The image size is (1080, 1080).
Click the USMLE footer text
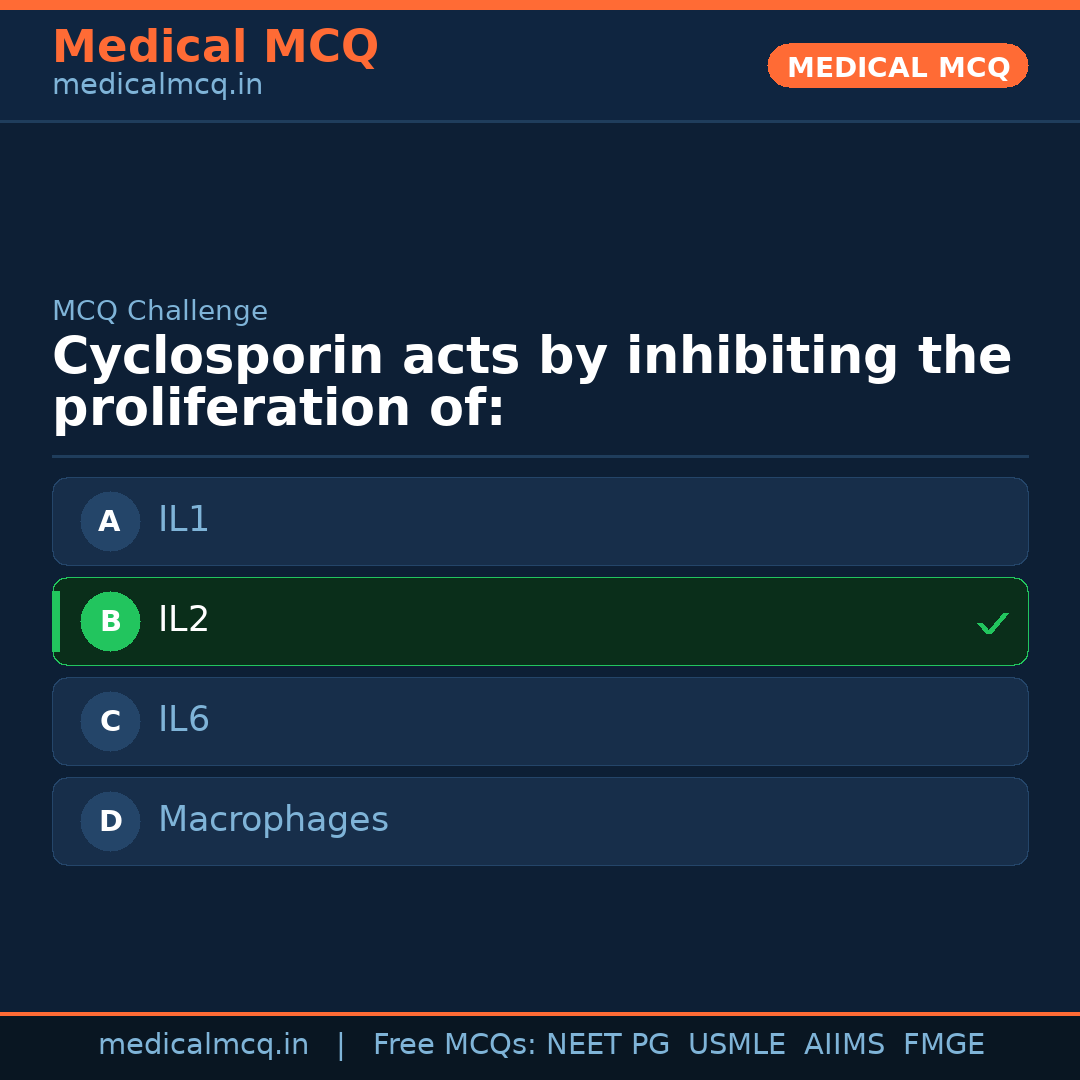pos(736,1045)
